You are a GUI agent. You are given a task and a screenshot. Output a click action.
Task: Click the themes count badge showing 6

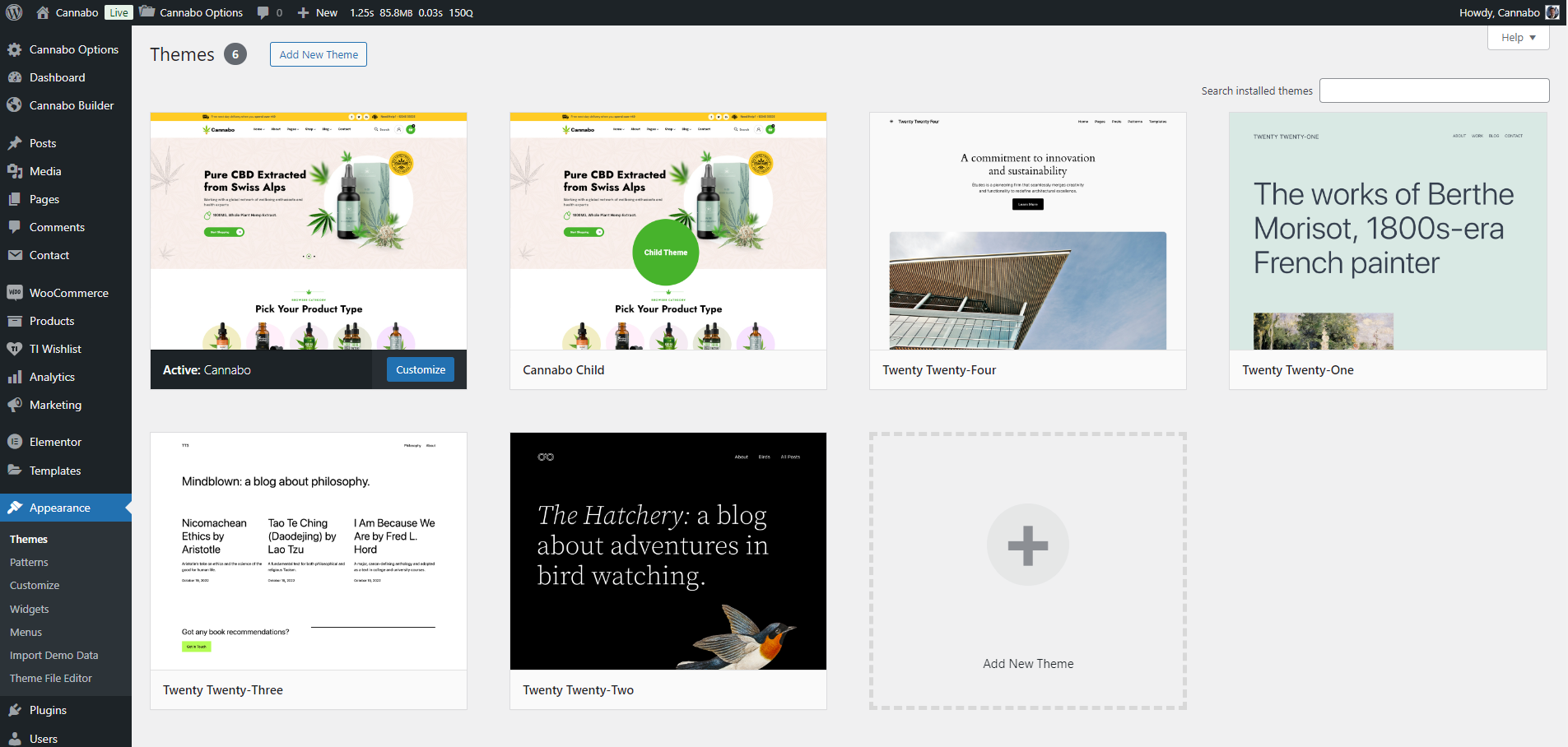pyautogui.click(x=235, y=54)
